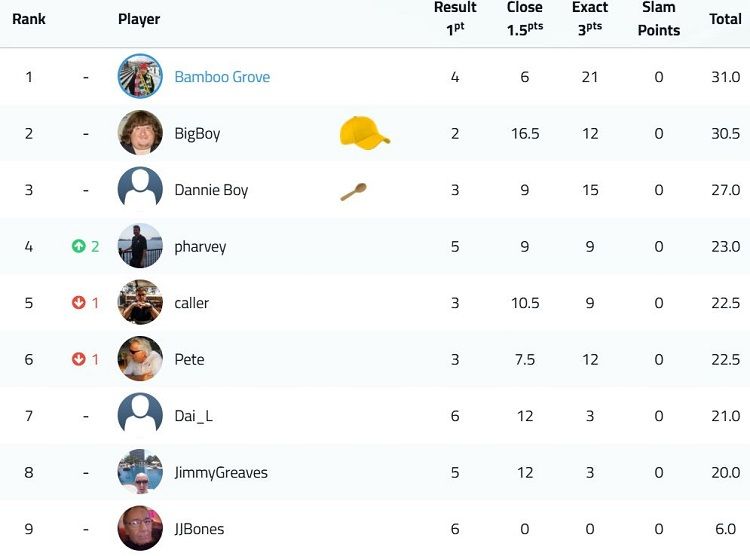Select the JimmyGreaves player name
The height and width of the screenshot is (556, 750).
pyautogui.click(x=221, y=473)
